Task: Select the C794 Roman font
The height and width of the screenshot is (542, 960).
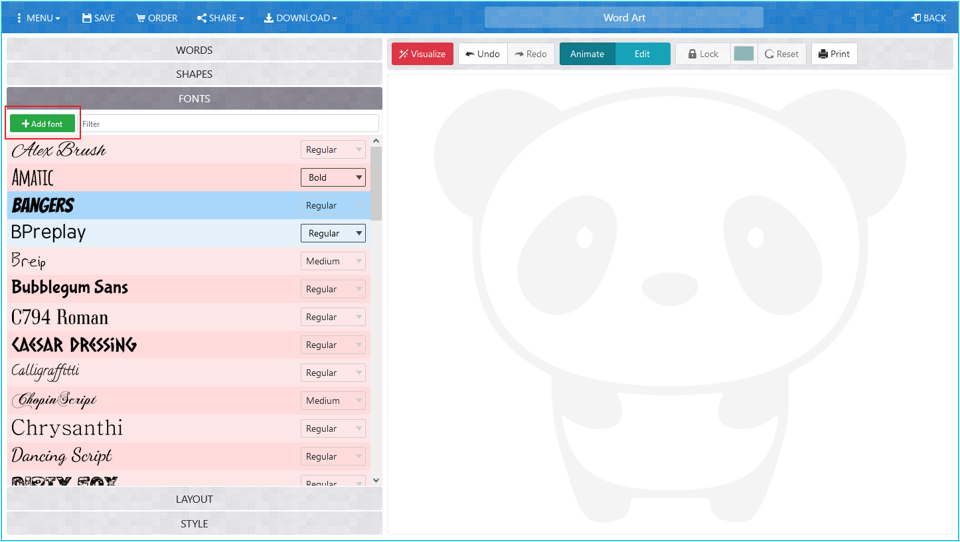Action: [59, 317]
